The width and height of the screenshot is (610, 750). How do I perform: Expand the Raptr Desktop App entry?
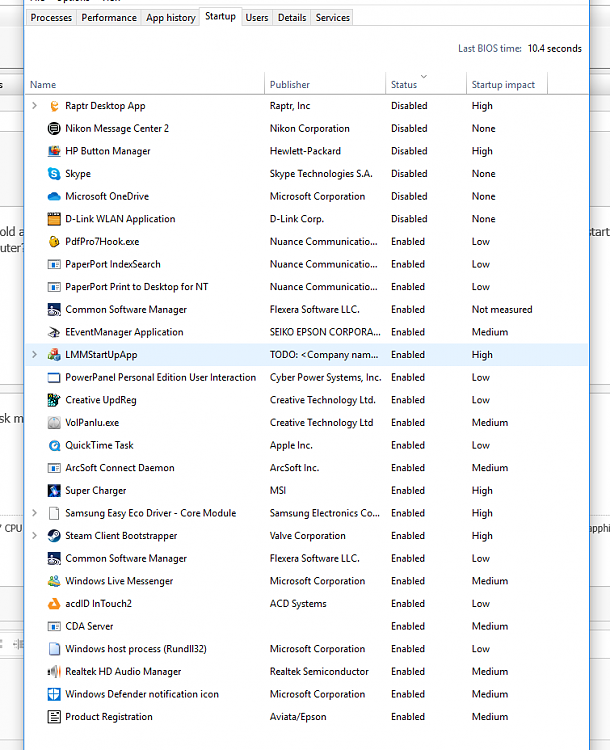click(34, 106)
